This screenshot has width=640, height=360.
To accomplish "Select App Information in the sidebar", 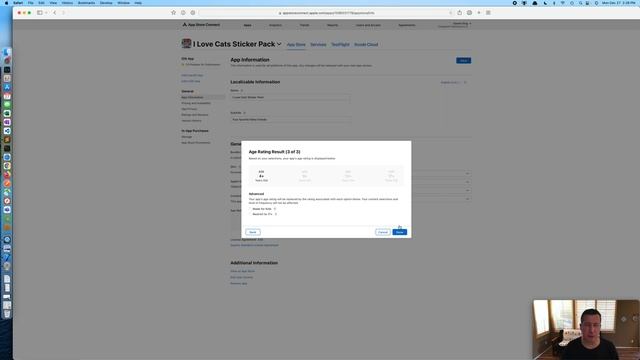I will click(x=203, y=97).
